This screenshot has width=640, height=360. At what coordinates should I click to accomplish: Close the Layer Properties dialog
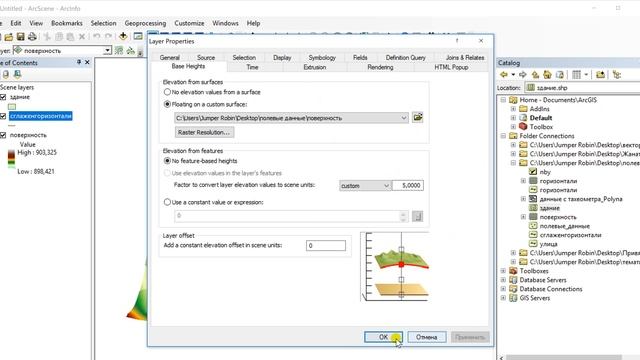pyautogui.click(x=481, y=41)
